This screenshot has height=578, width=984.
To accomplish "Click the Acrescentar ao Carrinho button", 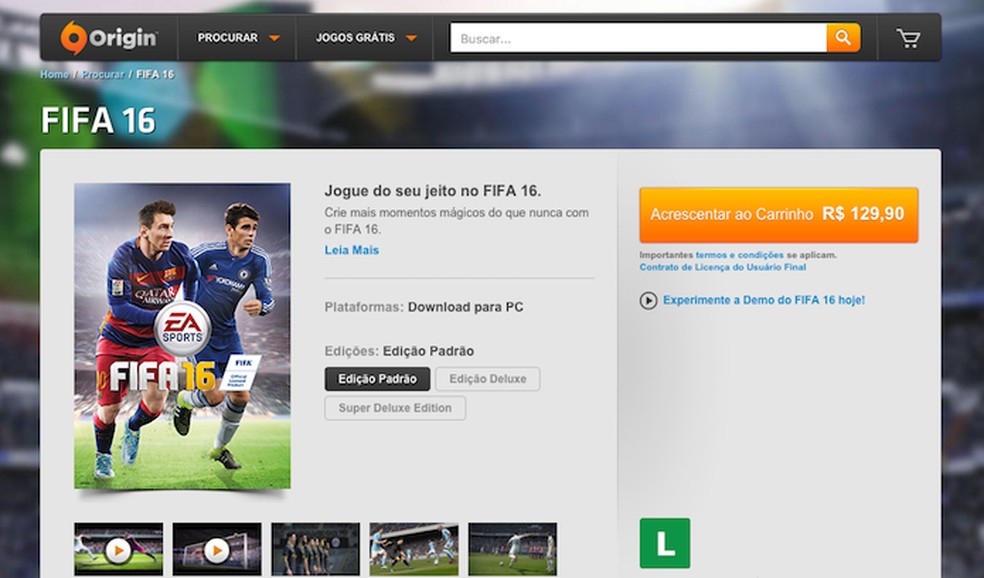I will pos(778,213).
